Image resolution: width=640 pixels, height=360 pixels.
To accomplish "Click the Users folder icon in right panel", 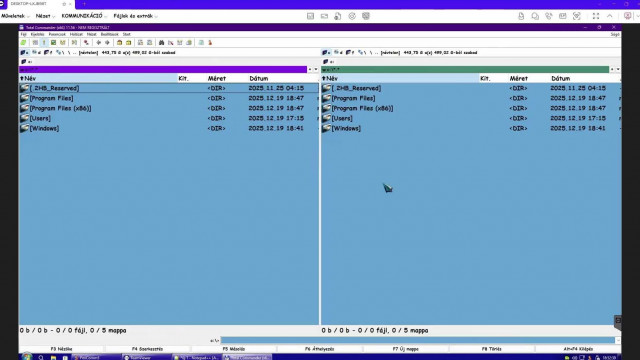I will [x=326, y=118].
